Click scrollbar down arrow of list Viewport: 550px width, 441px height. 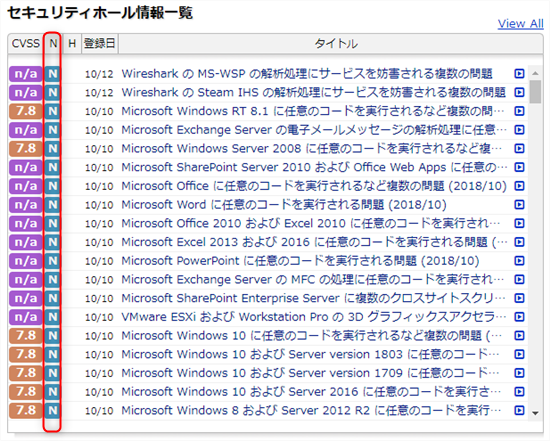(x=535, y=413)
